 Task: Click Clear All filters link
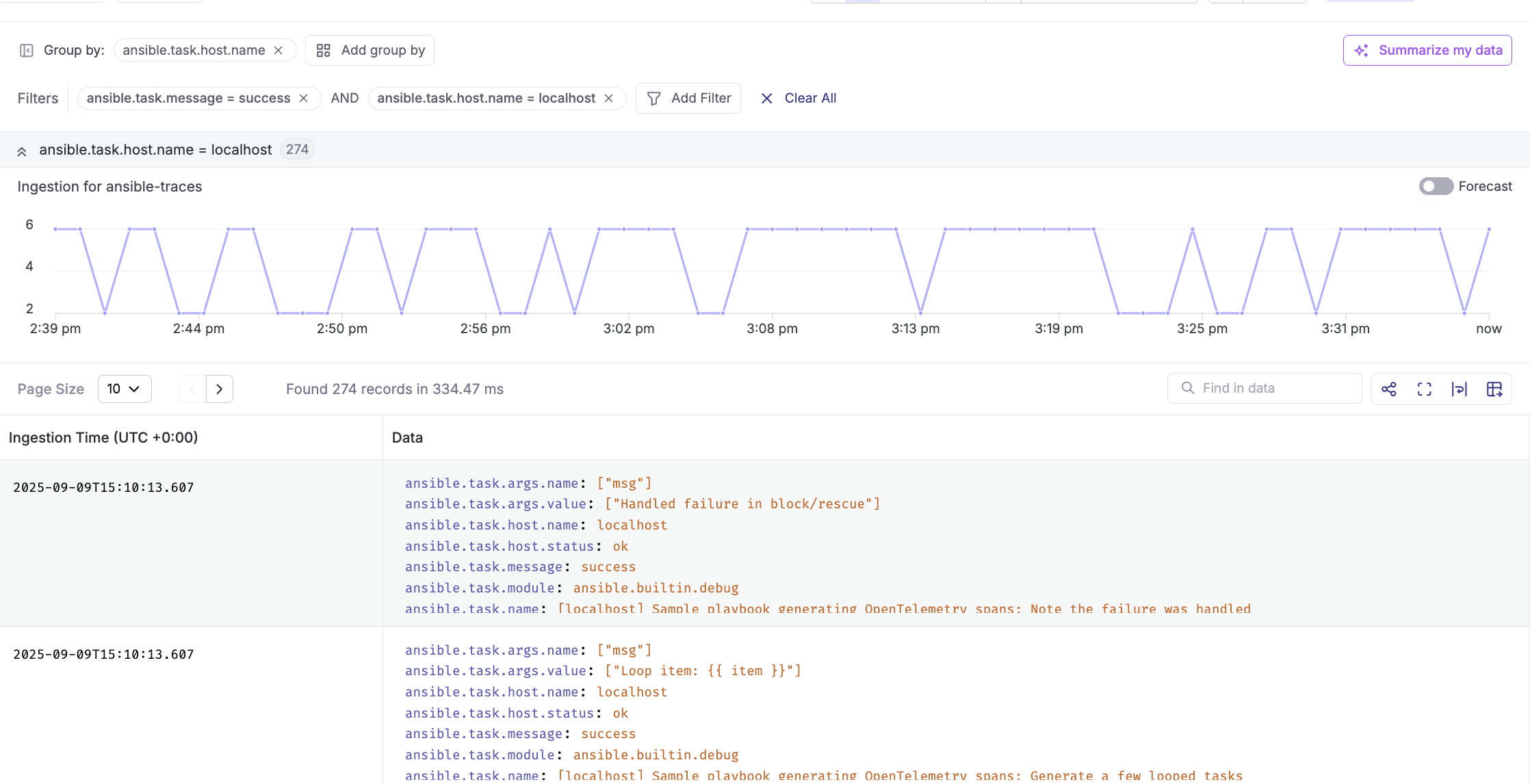coord(799,99)
